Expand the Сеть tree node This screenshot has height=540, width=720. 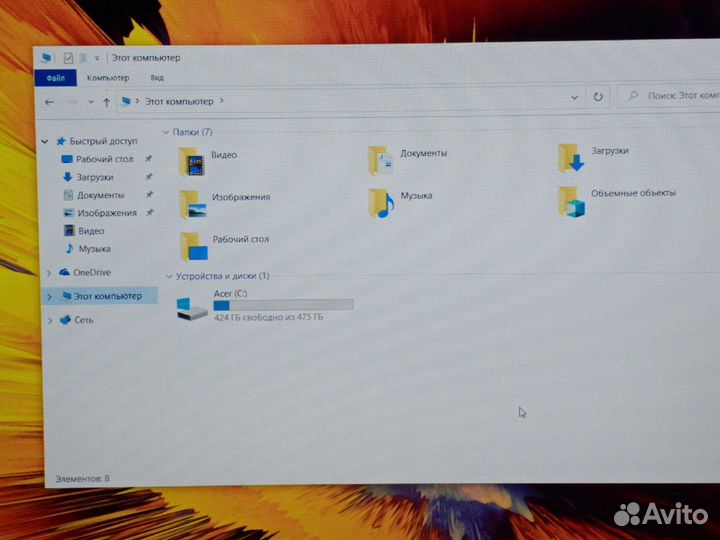[50, 321]
